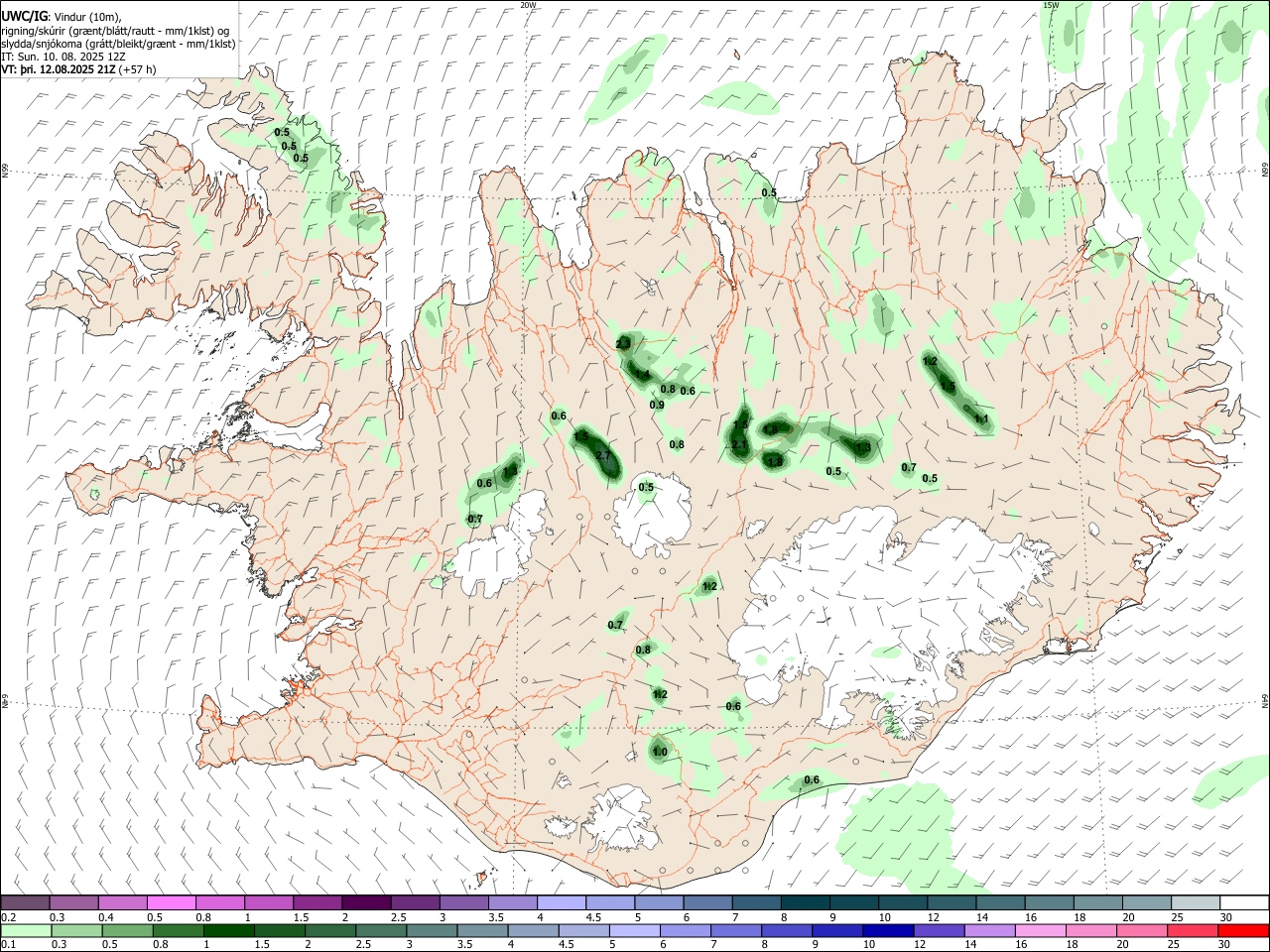1270x952 pixels.
Task: Click the '(+57 h)' forecast offset text
Action: (137, 69)
